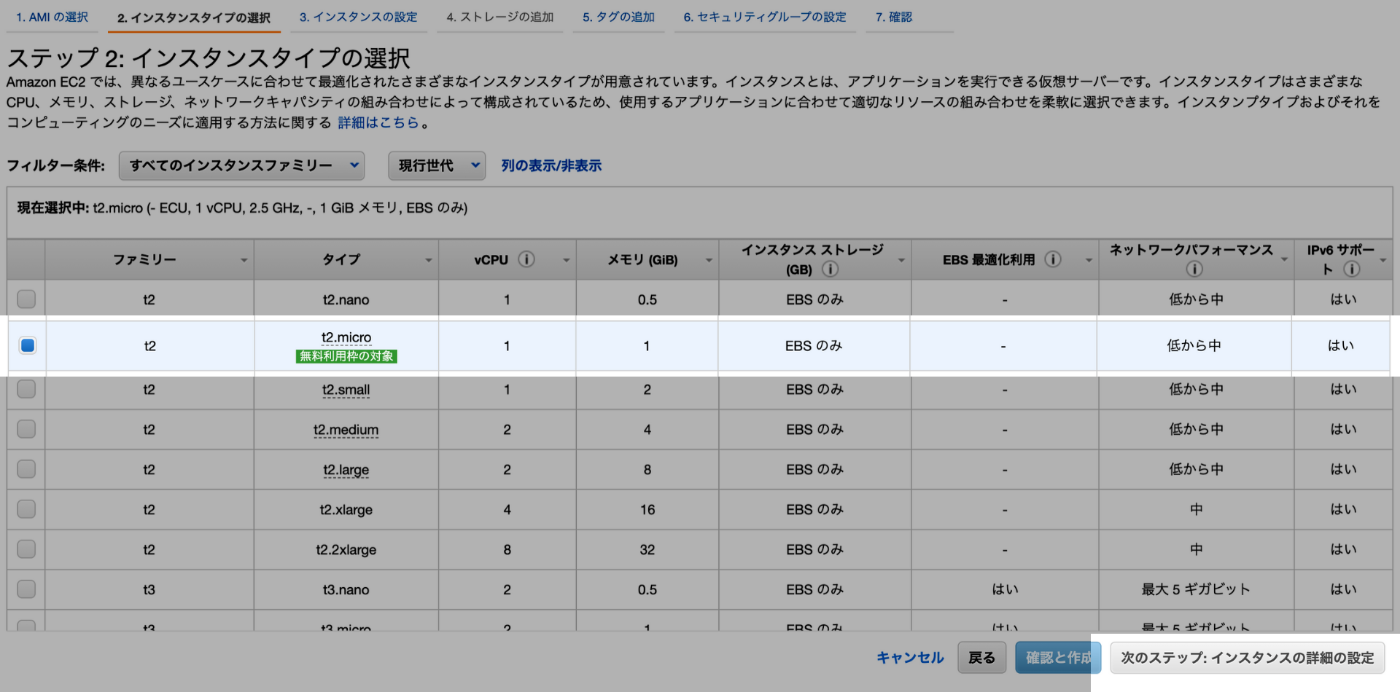
Task: Open メモリ (GiB) column sort arrow
Action: point(708,260)
